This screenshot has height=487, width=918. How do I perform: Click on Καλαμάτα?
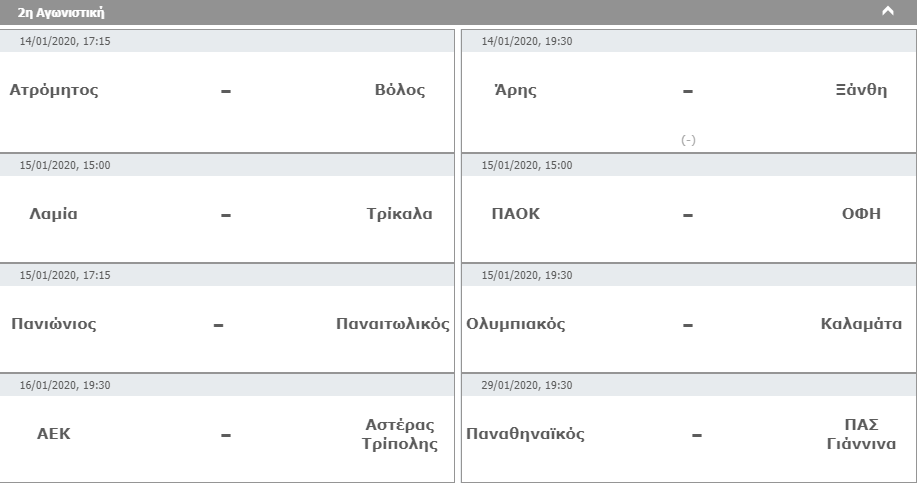pos(861,324)
